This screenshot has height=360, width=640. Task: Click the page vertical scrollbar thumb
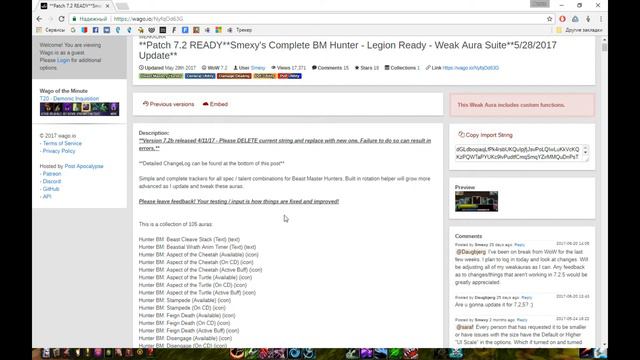click(x=604, y=47)
